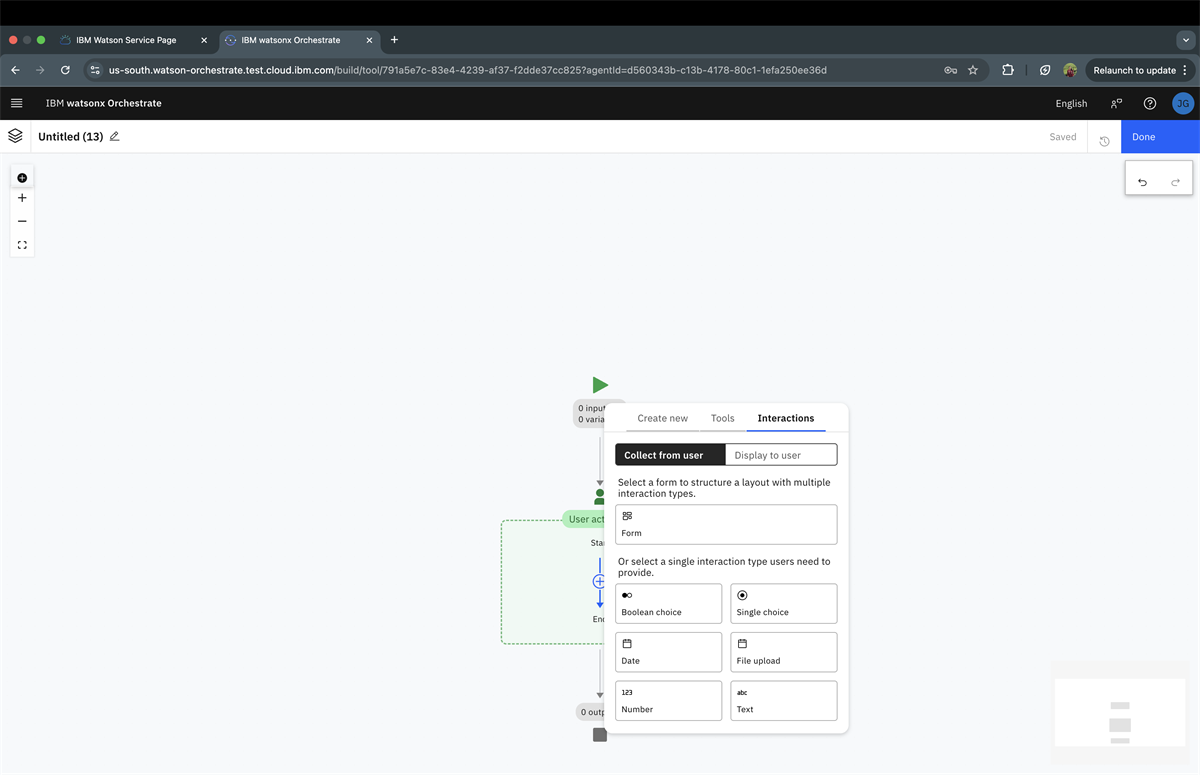Switch to IBM Watson Service Page tab

(x=126, y=40)
